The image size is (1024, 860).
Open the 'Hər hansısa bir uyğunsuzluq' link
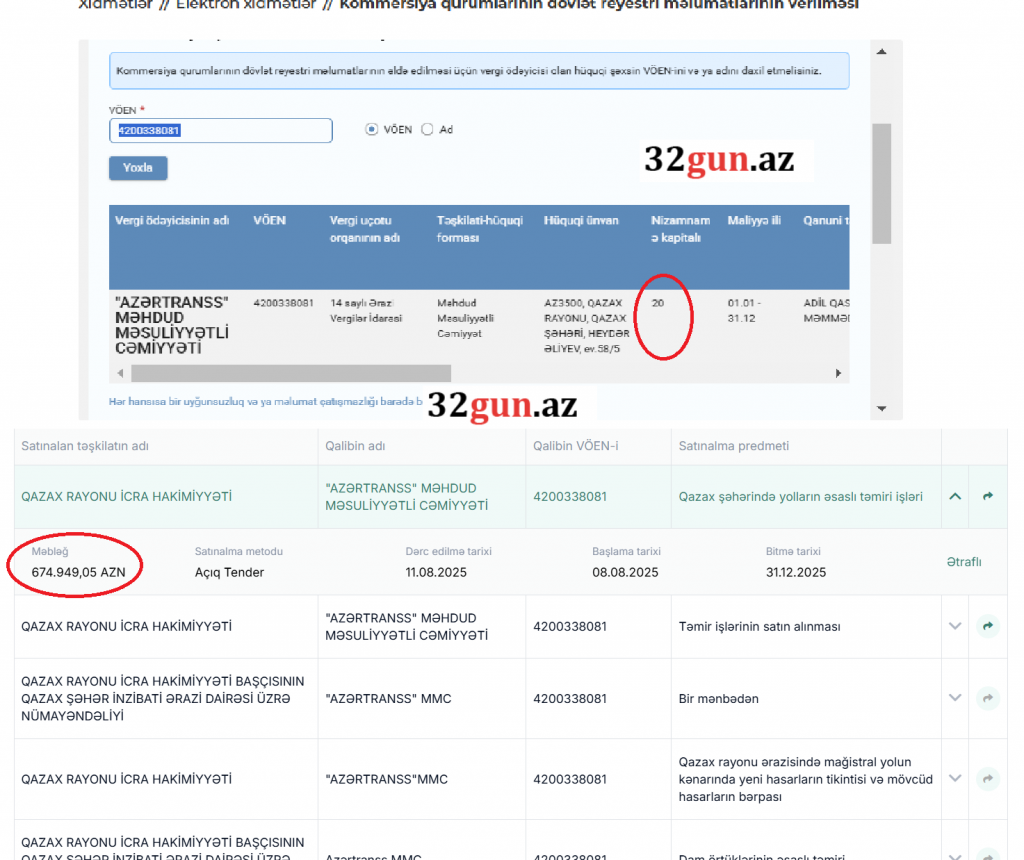point(266,402)
